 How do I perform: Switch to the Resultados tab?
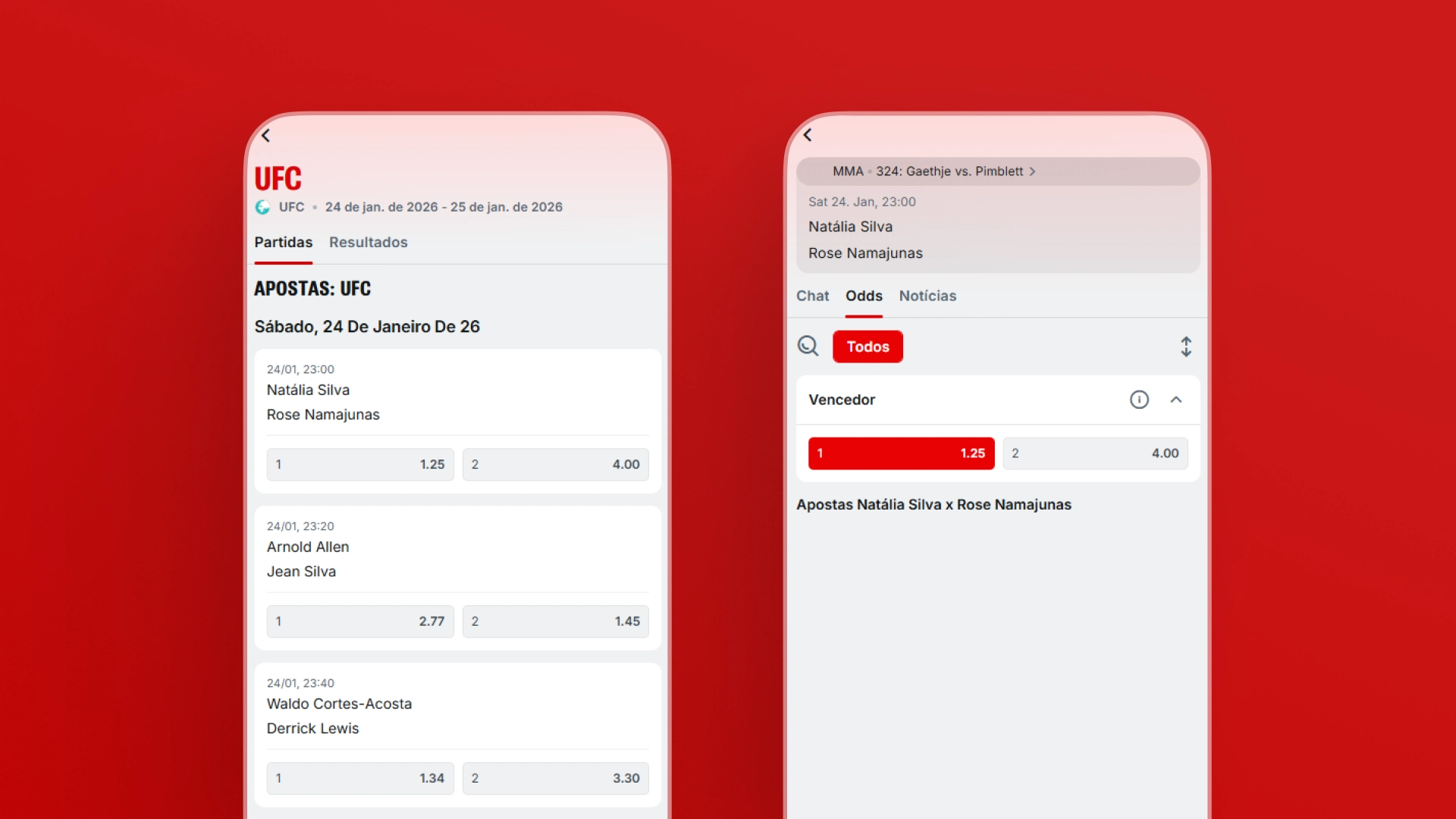point(368,243)
